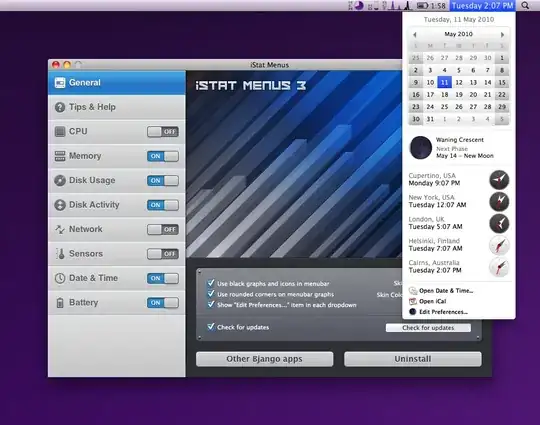Turn off the Battery switch
The height and width of the screenshot is (425, 540).
[163, 303]
